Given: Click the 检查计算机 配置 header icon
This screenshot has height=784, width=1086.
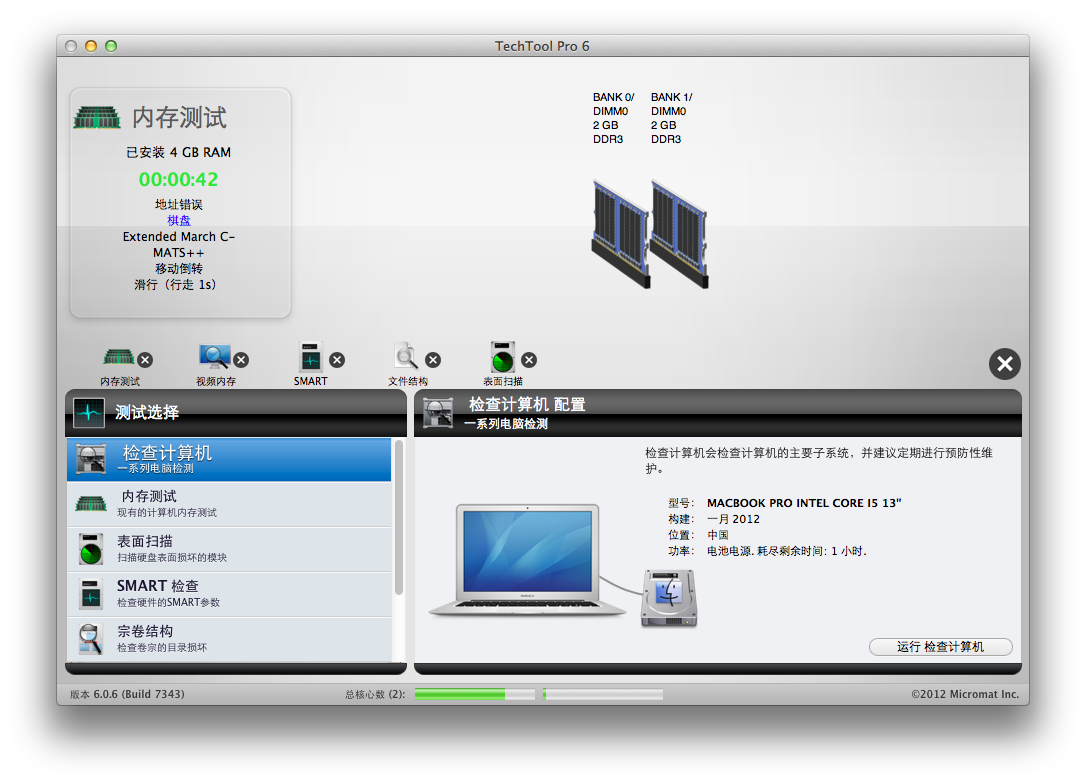Looking at the screenshot, I should (x=438, y=413).
